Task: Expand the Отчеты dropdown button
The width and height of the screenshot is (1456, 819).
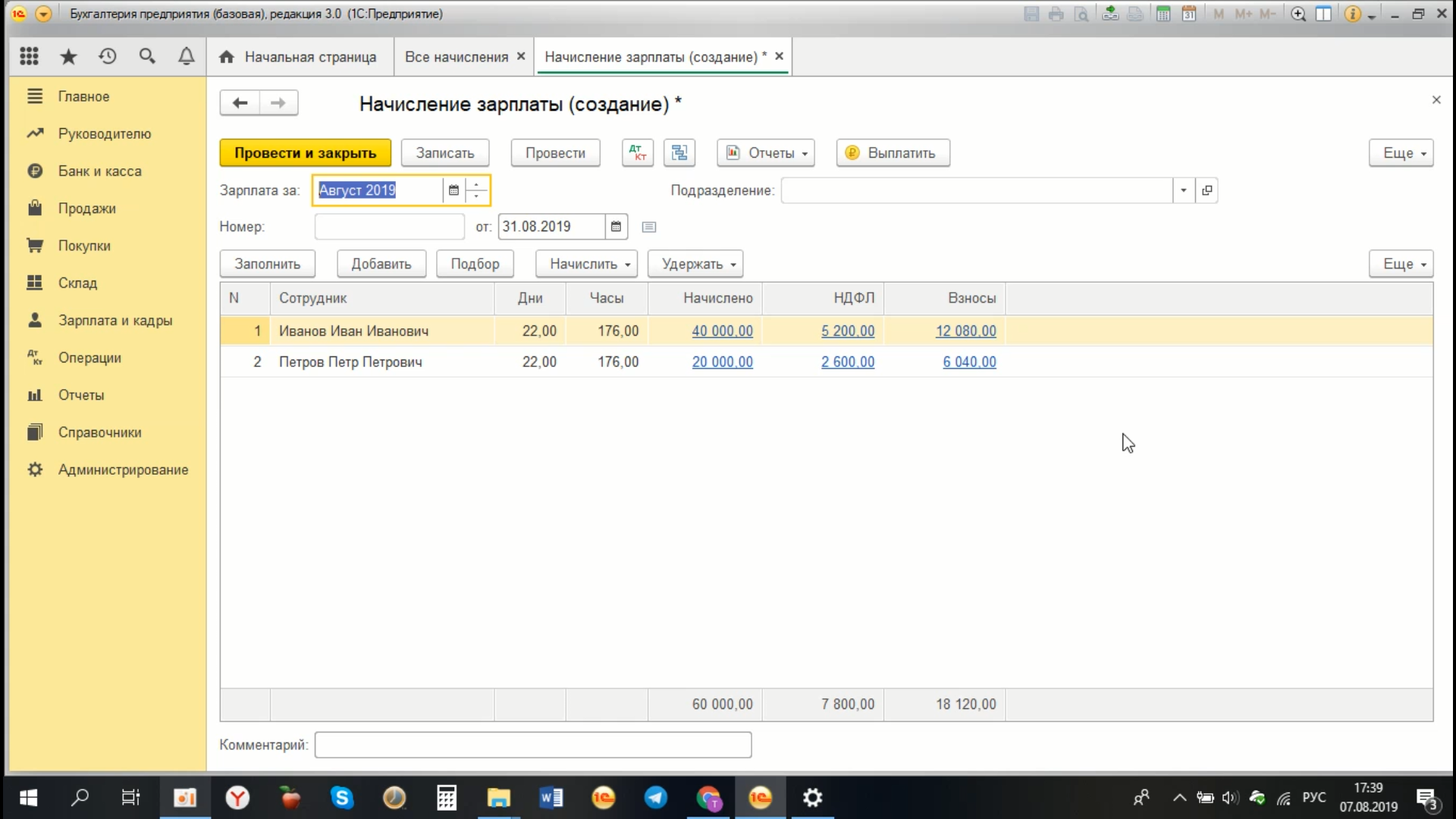Action: (766, 152)
